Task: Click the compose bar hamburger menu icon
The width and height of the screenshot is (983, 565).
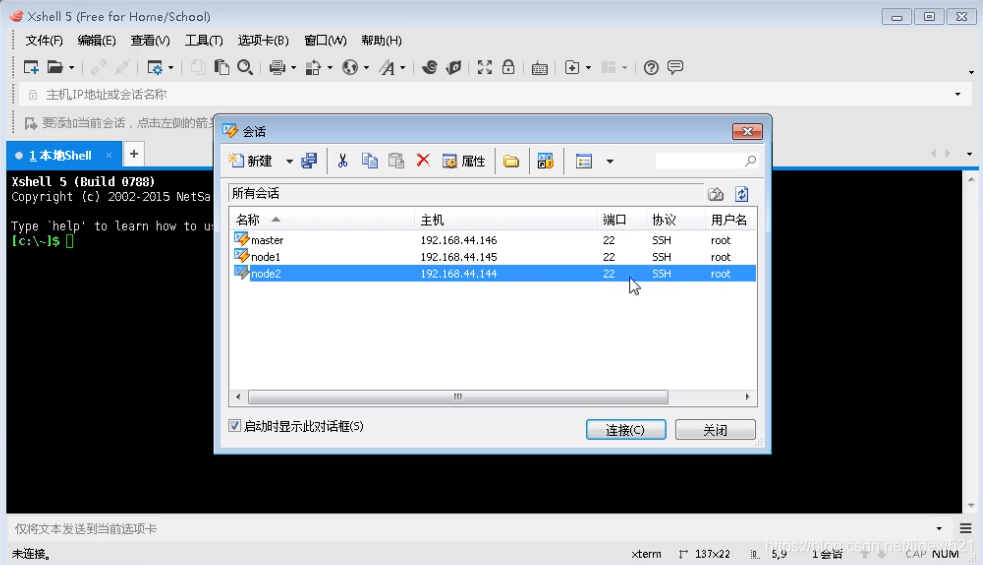Action: pos(965,529)
